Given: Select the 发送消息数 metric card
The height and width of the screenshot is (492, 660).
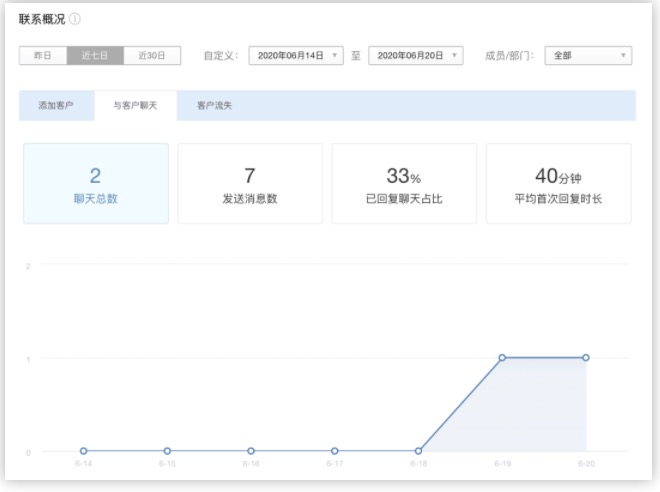Looking at the screenshot, I should (x=250, y=184).
